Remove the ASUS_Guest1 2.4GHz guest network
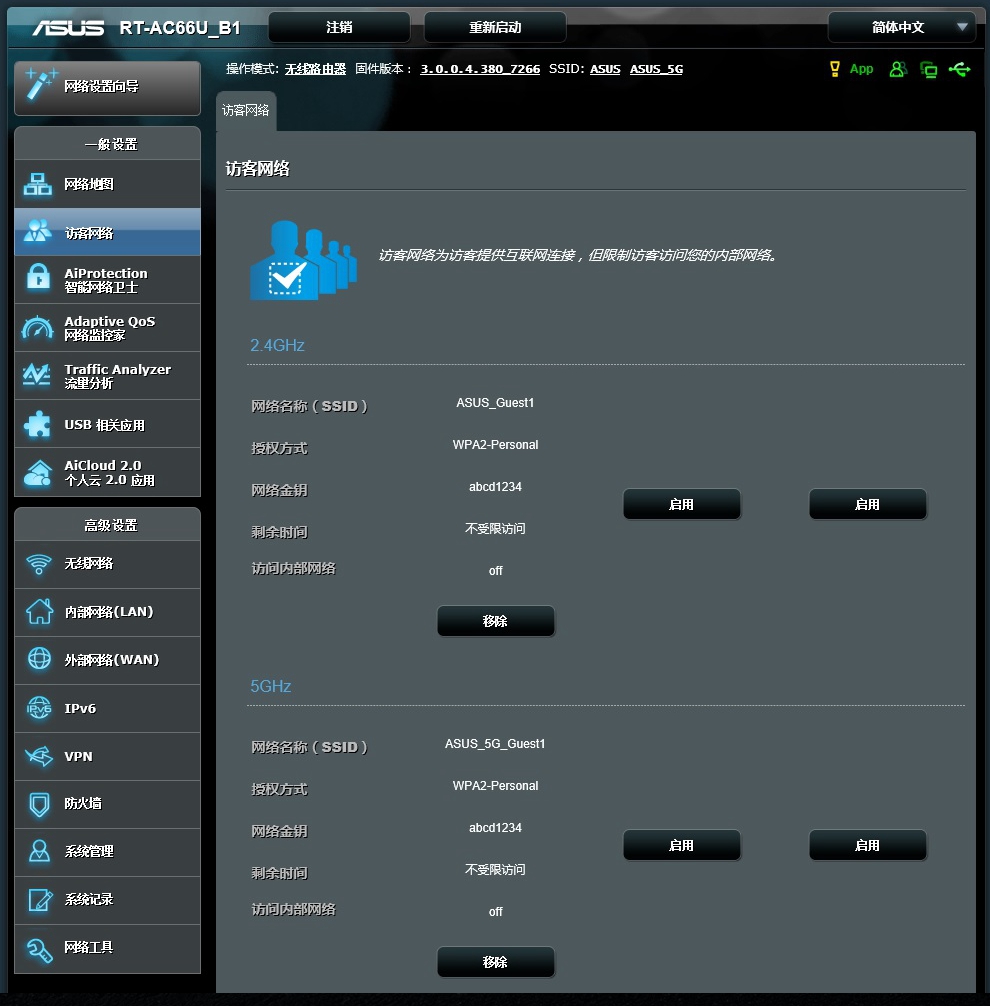 [x=495, y=621]
